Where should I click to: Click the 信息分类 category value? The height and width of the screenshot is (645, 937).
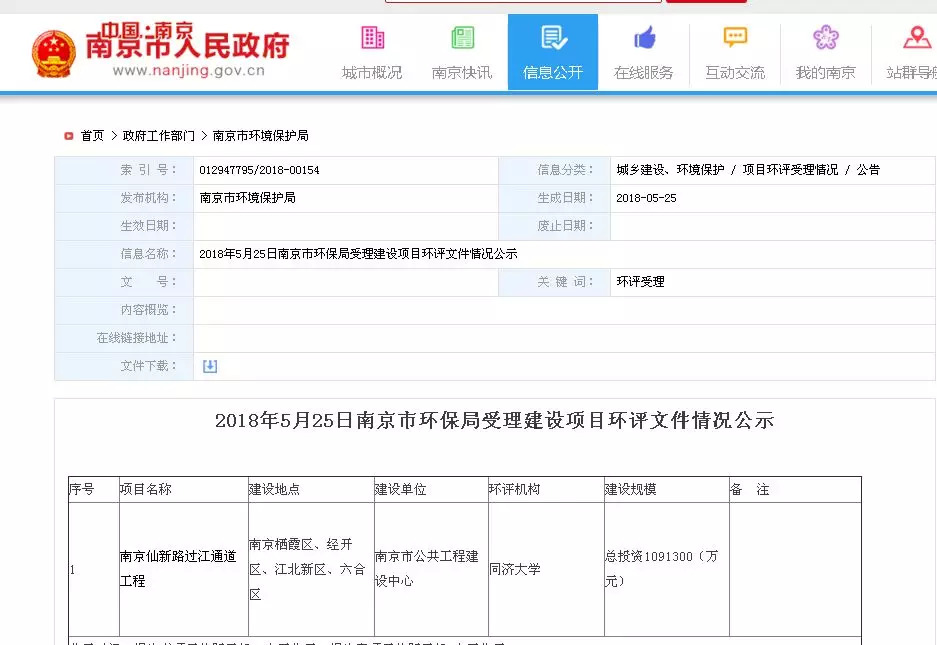(748, 170)
